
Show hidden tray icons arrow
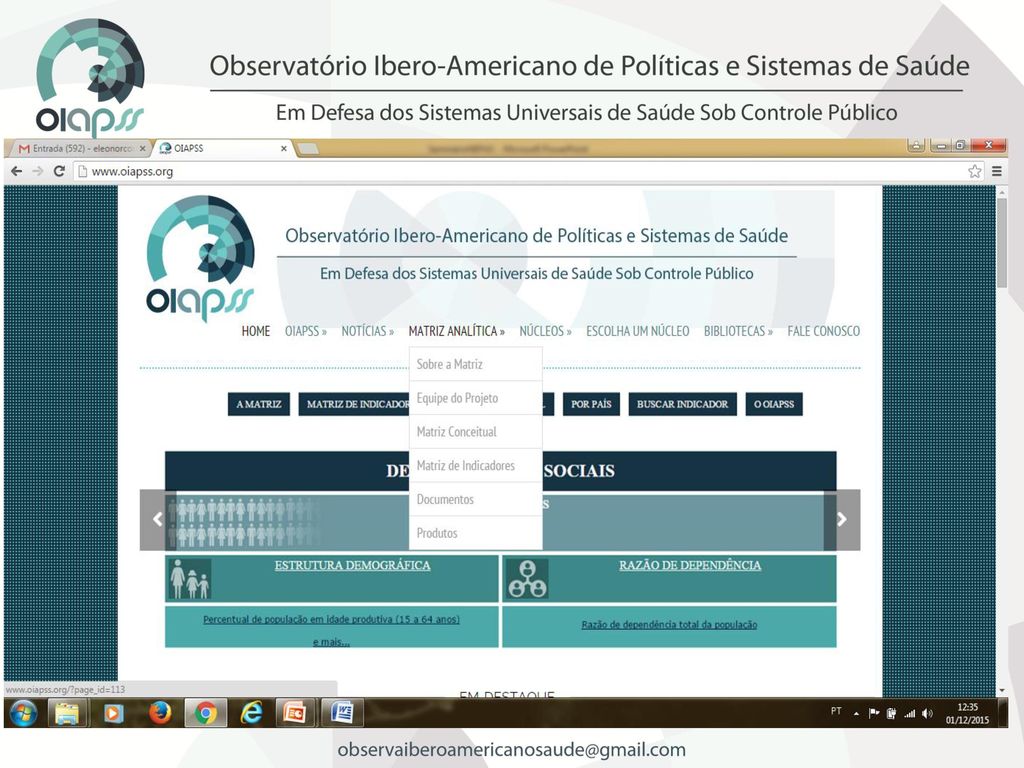pyautogui.click(x=856, y=714)
